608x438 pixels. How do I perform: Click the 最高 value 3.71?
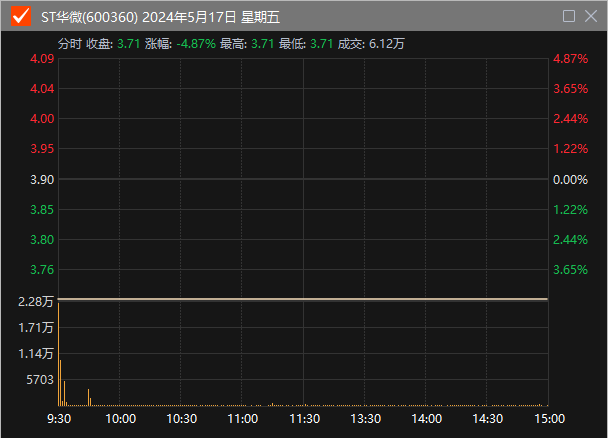point(263,44)
